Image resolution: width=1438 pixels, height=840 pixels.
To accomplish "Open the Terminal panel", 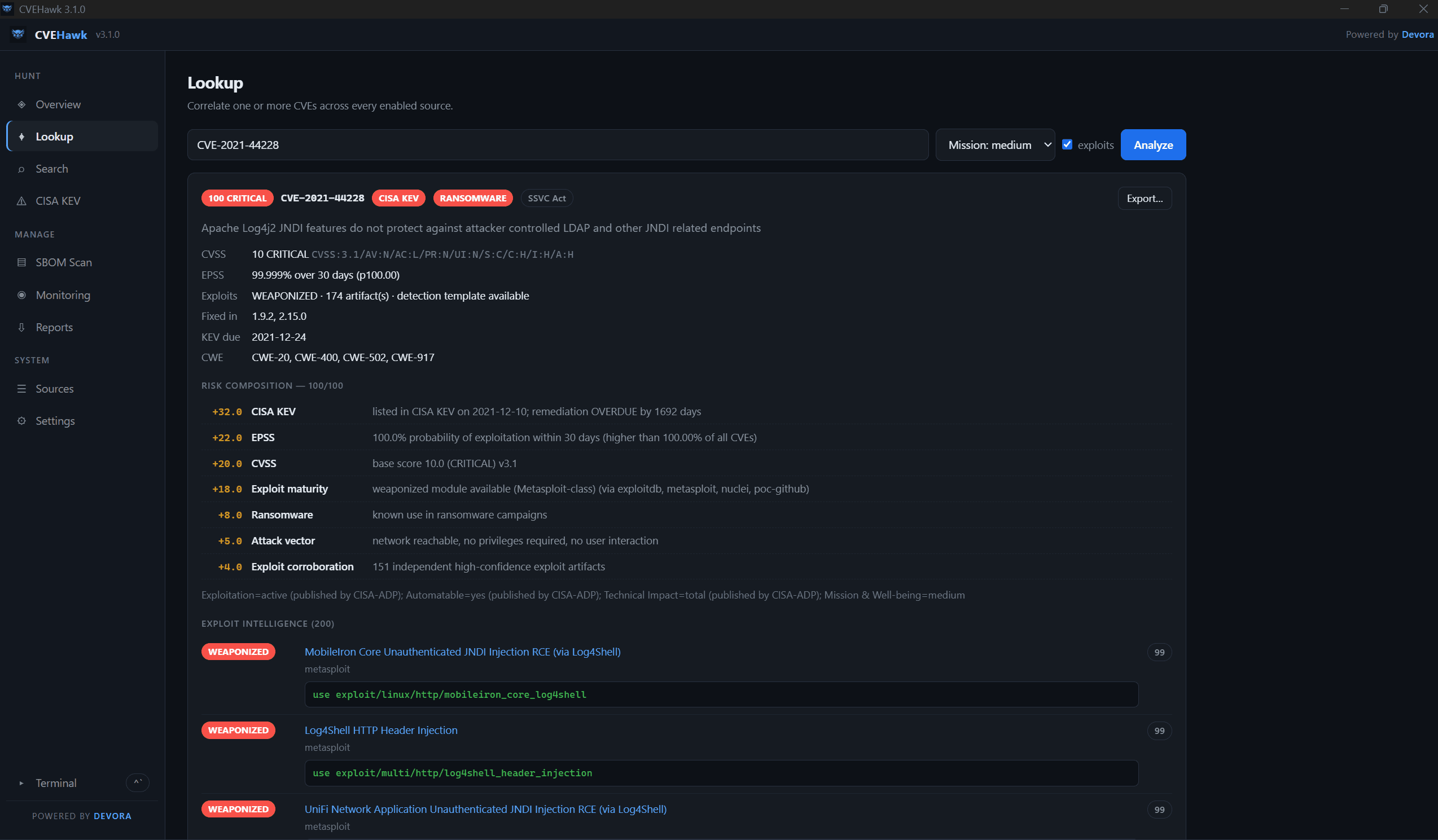I will click(82, 783).
